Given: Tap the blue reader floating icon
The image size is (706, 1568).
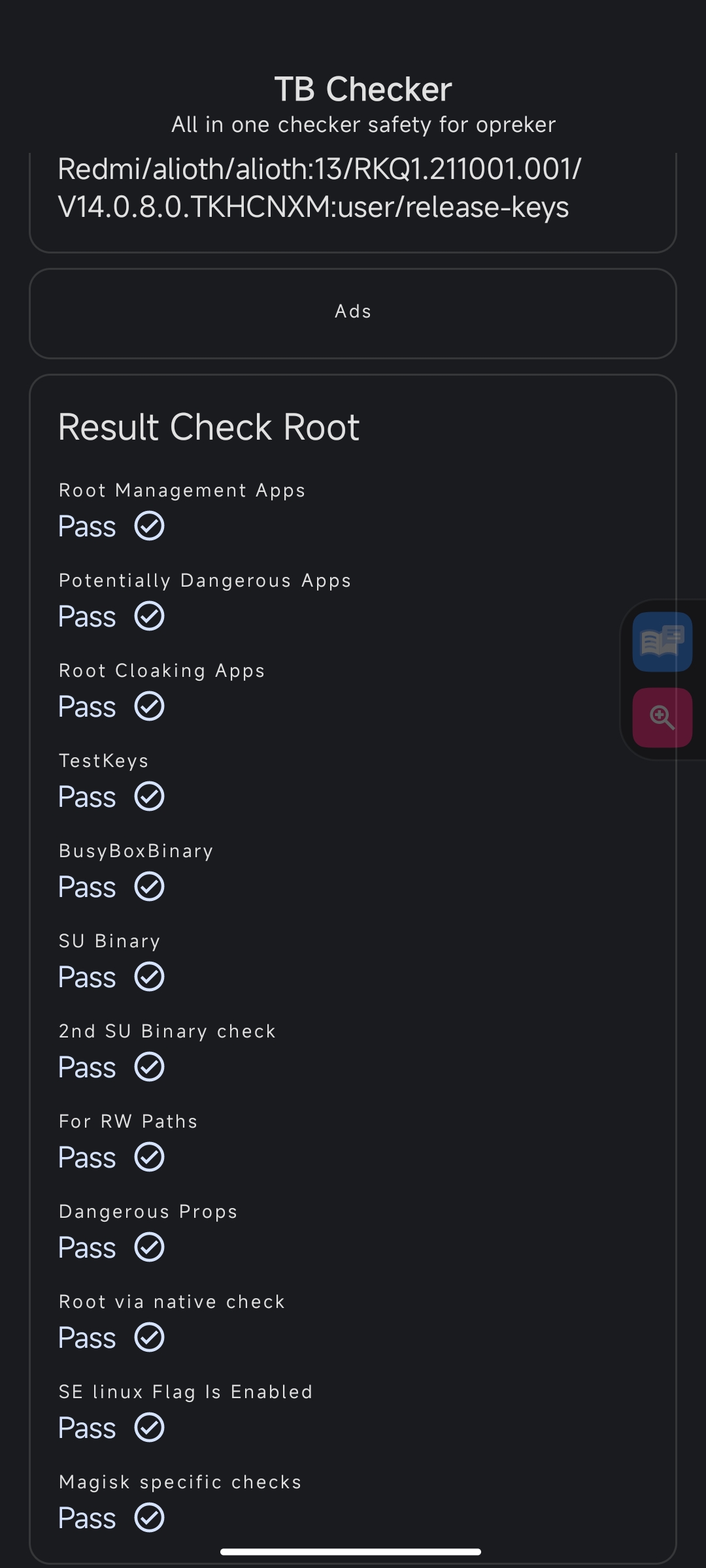Looking at the screenshot, I should (662, 642).
